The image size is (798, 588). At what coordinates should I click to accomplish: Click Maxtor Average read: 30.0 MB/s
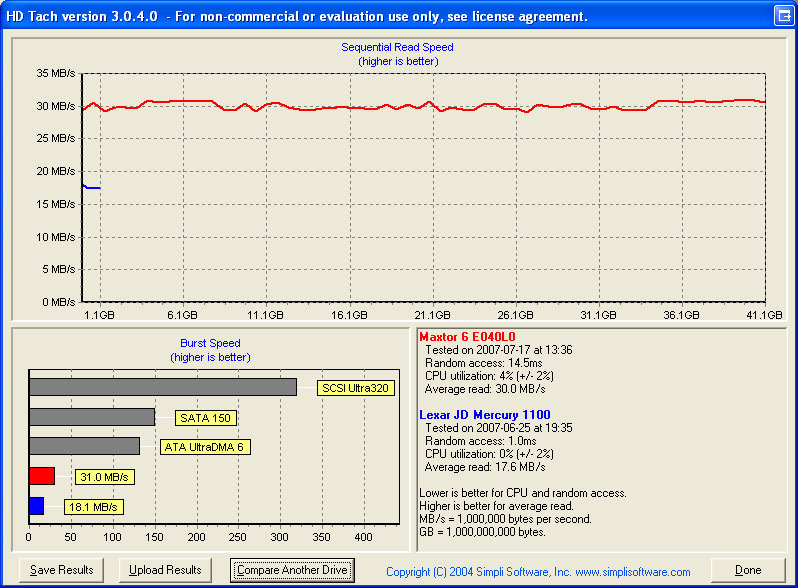pyautogui.click(x=485, y=389)
